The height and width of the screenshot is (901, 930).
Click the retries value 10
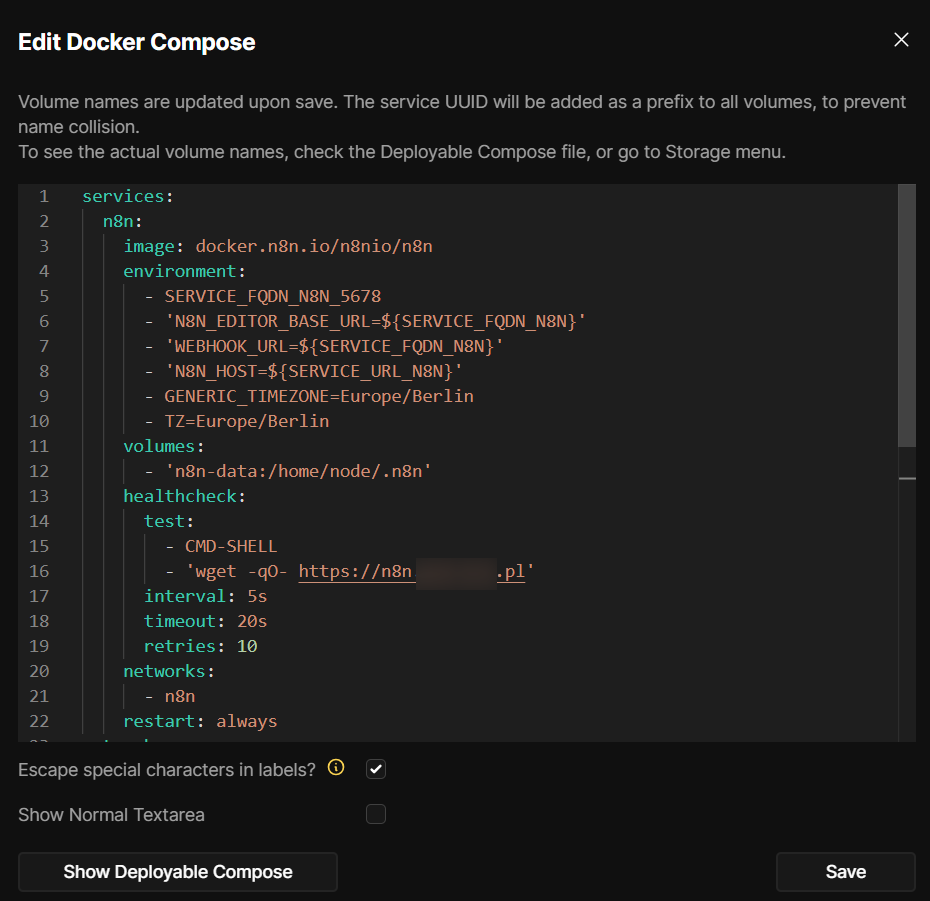pos(246,647)
